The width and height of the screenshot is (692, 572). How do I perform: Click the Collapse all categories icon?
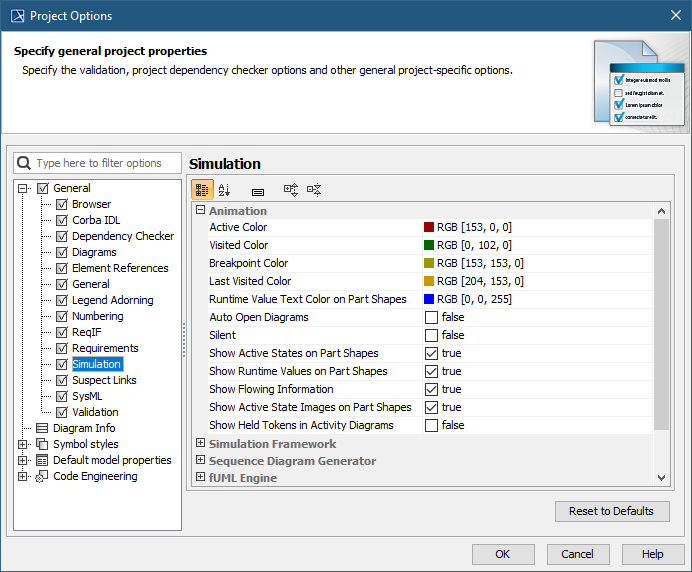click(x=314, y=190)
